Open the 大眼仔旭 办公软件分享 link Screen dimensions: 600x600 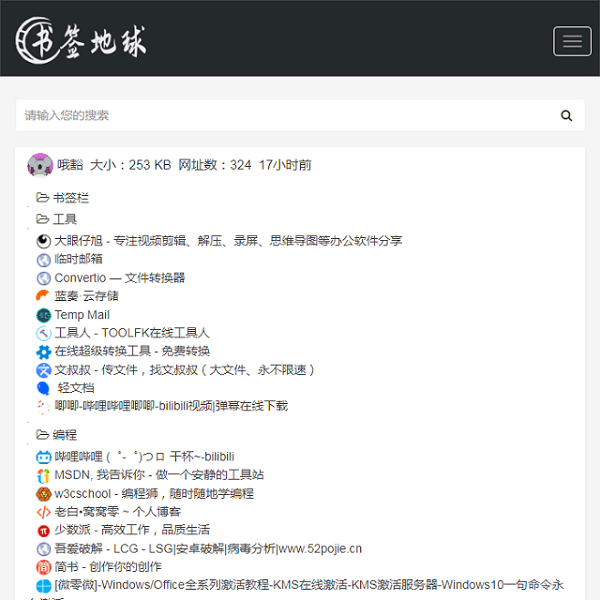pyautogui.click(x=228, y=241)
